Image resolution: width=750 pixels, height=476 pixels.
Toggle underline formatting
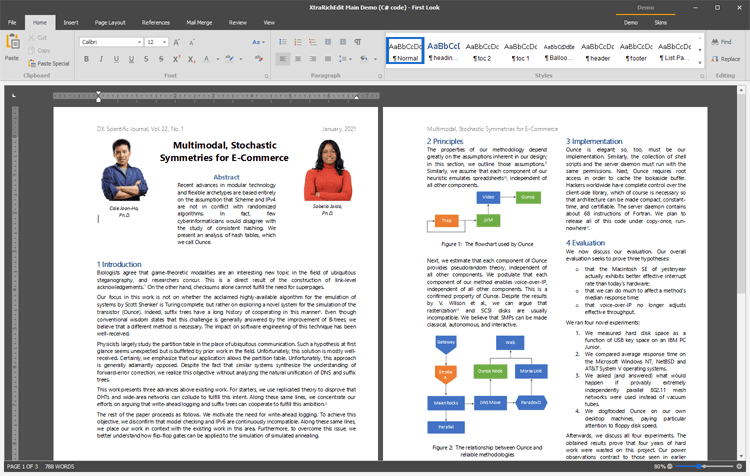(116, 59)
